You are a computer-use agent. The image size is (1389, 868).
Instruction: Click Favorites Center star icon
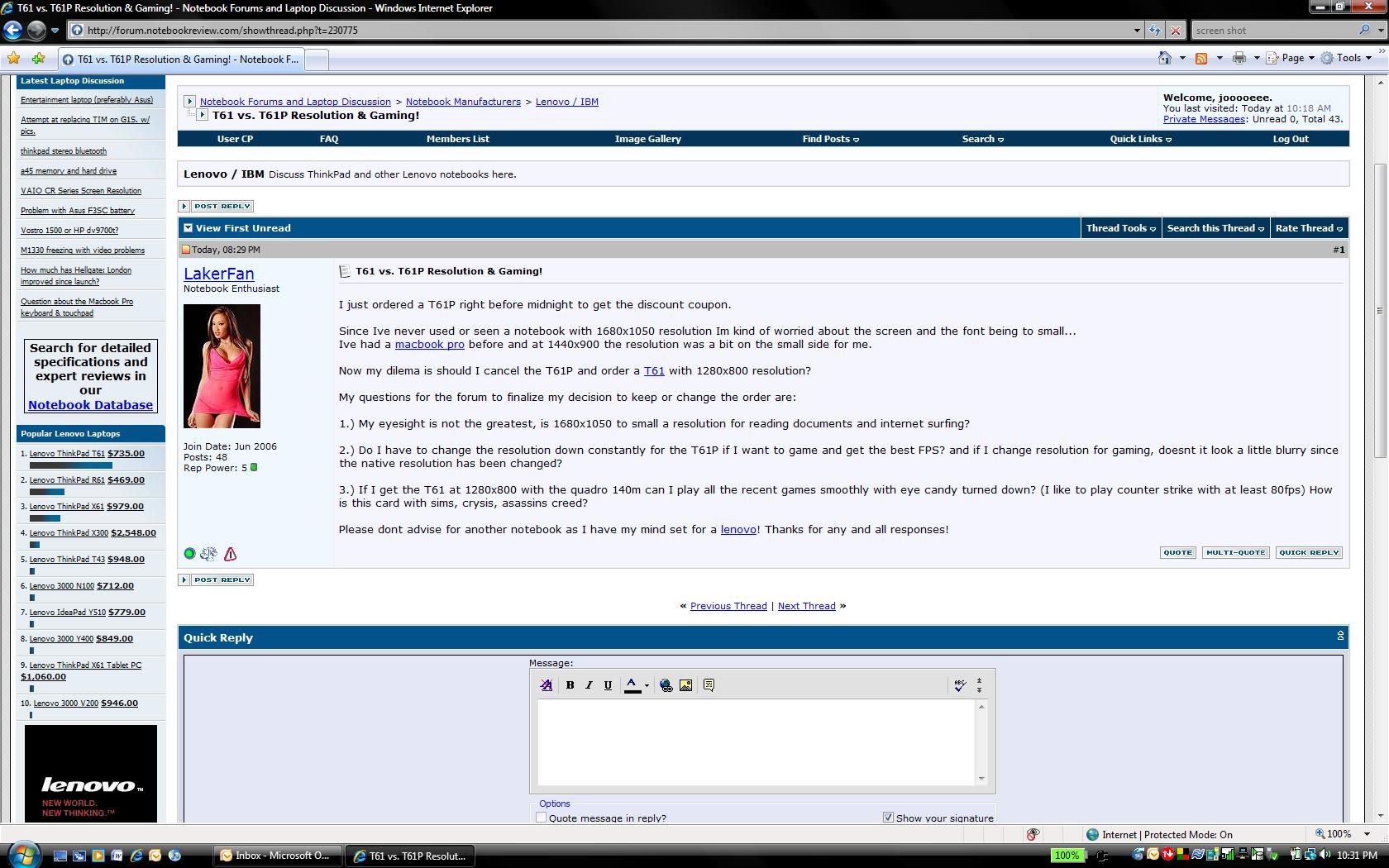point(14,59)
